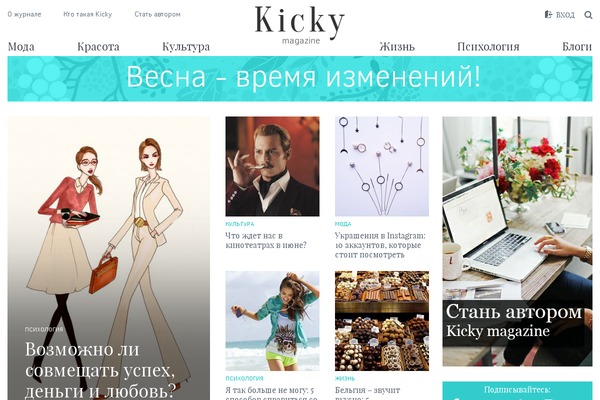This screenshot has height=400, width=600.
Task: Click the Весна – время изменений banner
Action: [300, 79]
